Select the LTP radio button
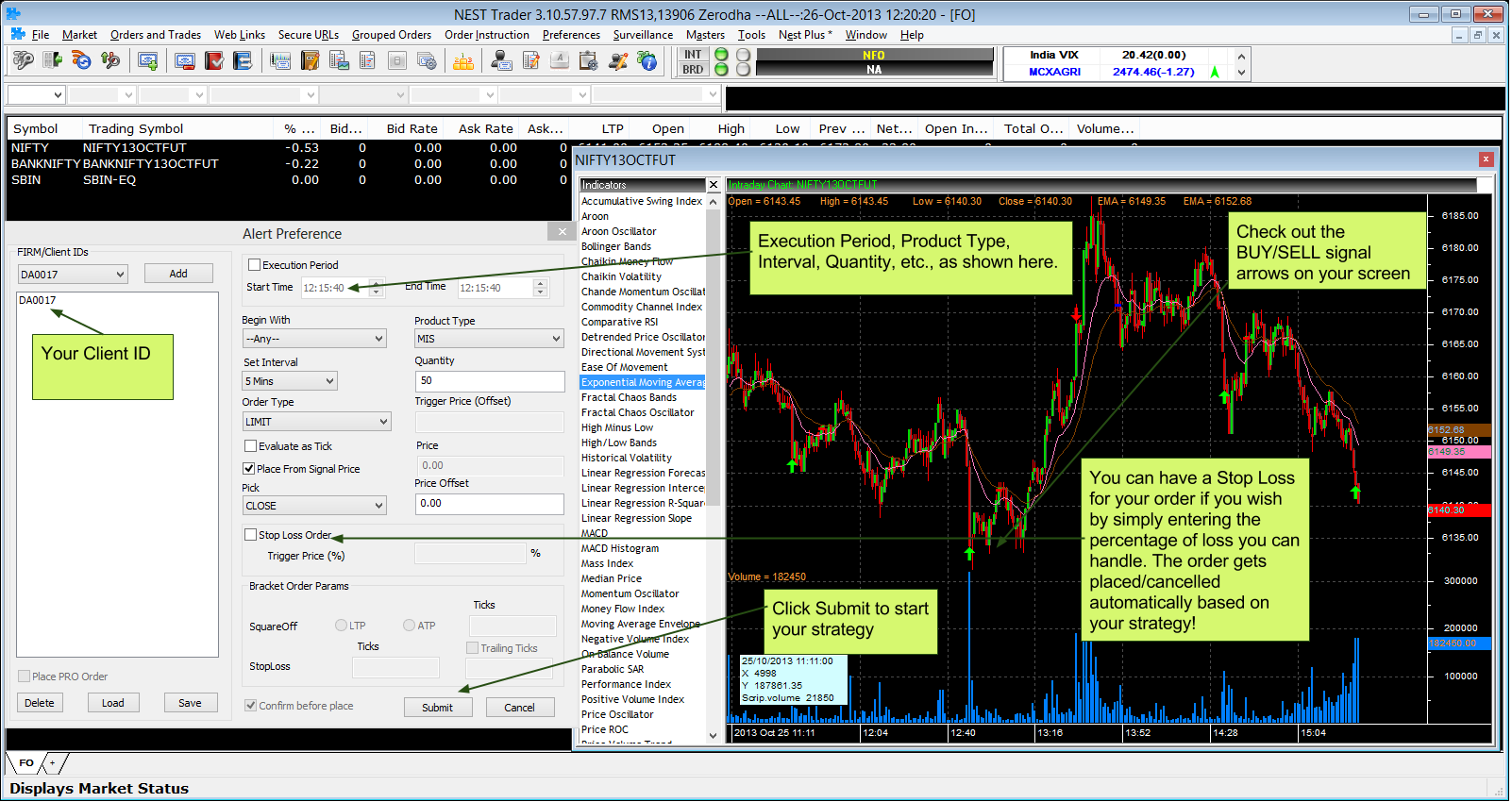 341,626
